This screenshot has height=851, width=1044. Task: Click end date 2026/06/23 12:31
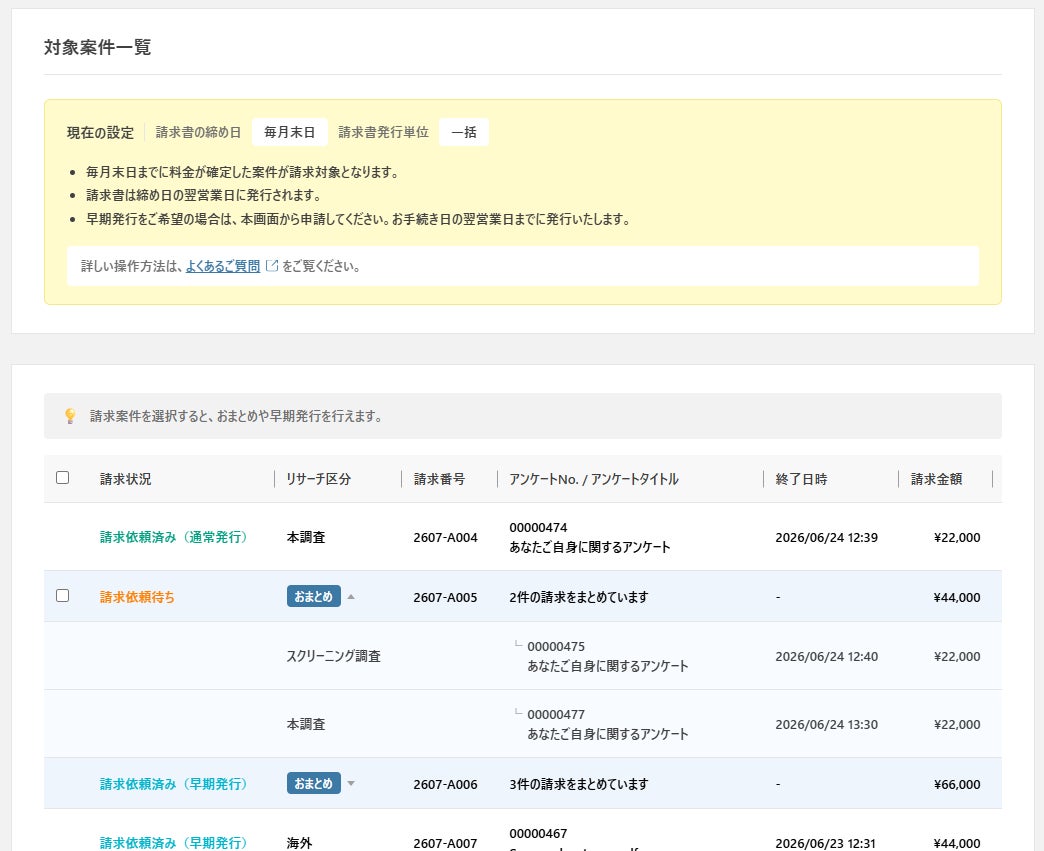[x=826, y=843]
